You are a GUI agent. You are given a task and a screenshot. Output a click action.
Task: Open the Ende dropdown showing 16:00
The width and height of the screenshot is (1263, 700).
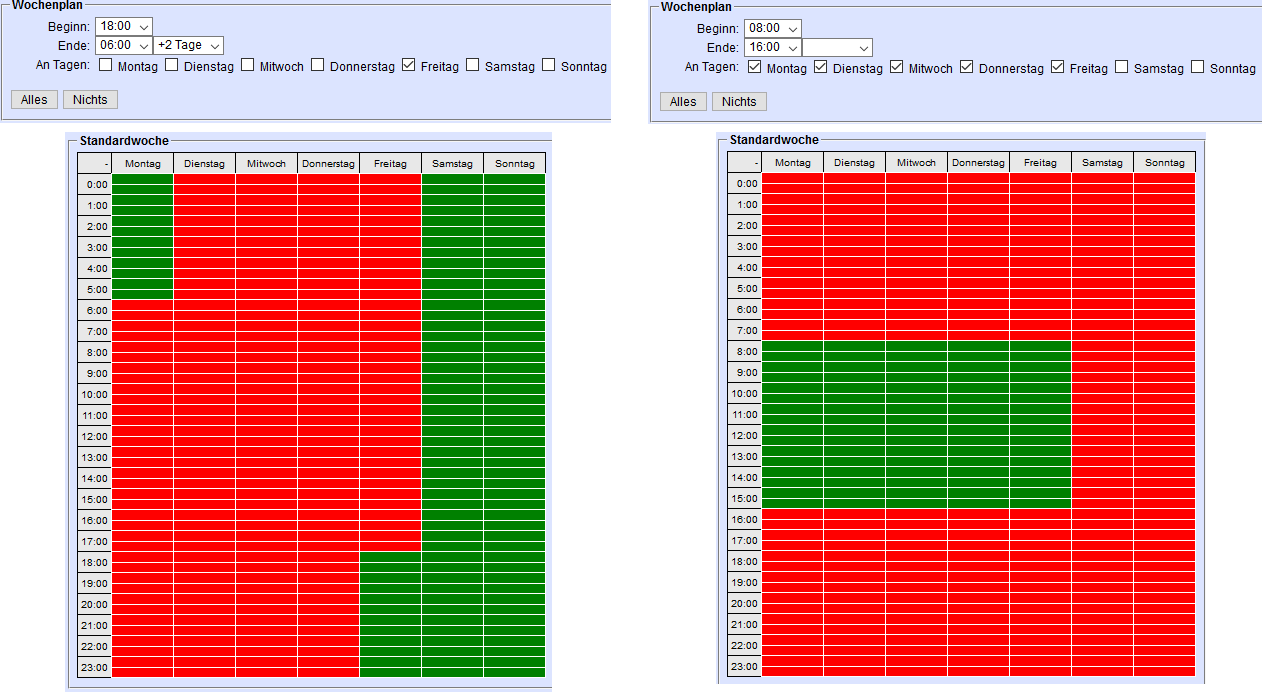pyautogui.click(x=773, y=47)
